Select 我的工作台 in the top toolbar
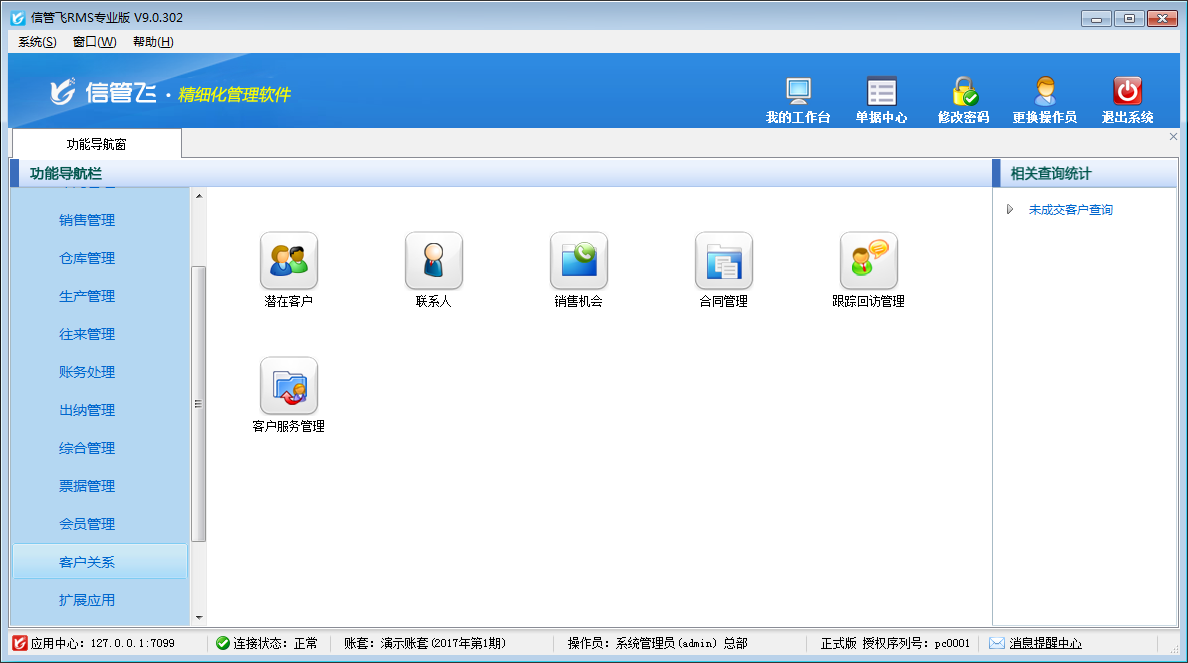The width and height of the screenshot is (1188, 663). click(797, 97)
